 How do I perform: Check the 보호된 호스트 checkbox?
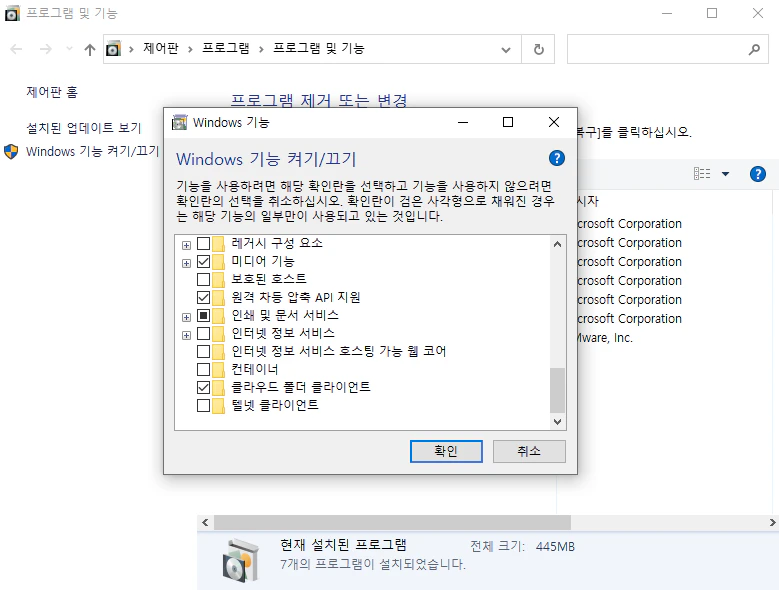(x=203, y=279)
